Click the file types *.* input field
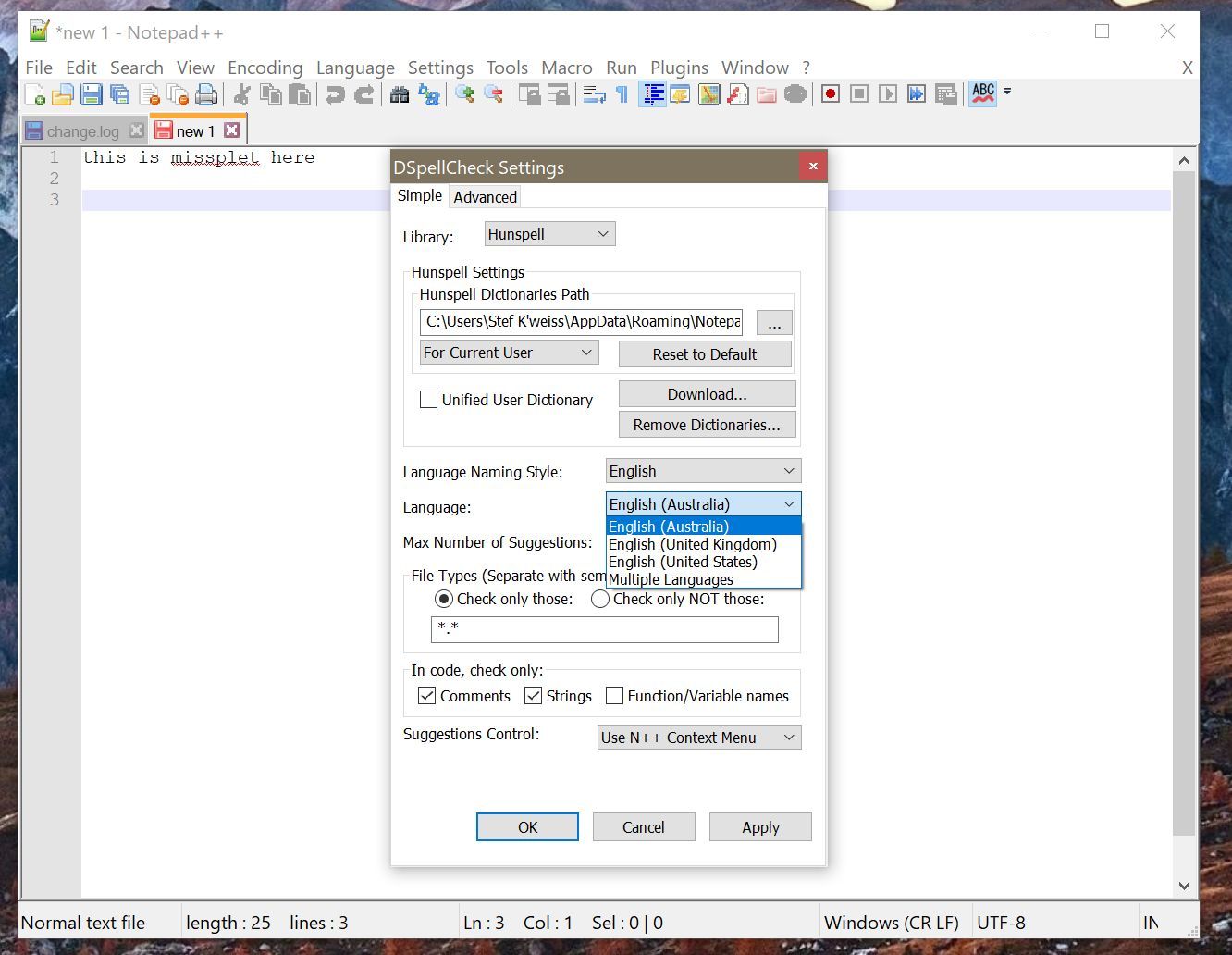 click(x=605, y=629)
